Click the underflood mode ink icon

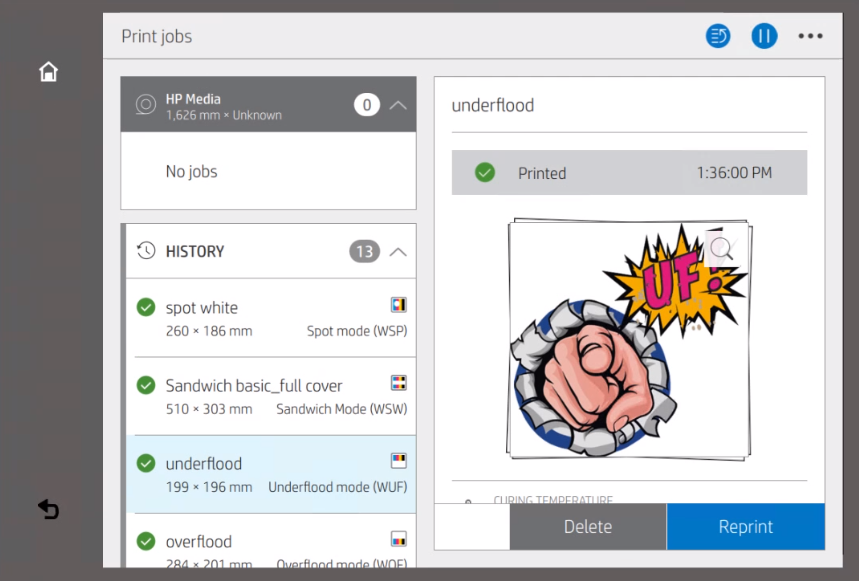[x=399, y=461]
